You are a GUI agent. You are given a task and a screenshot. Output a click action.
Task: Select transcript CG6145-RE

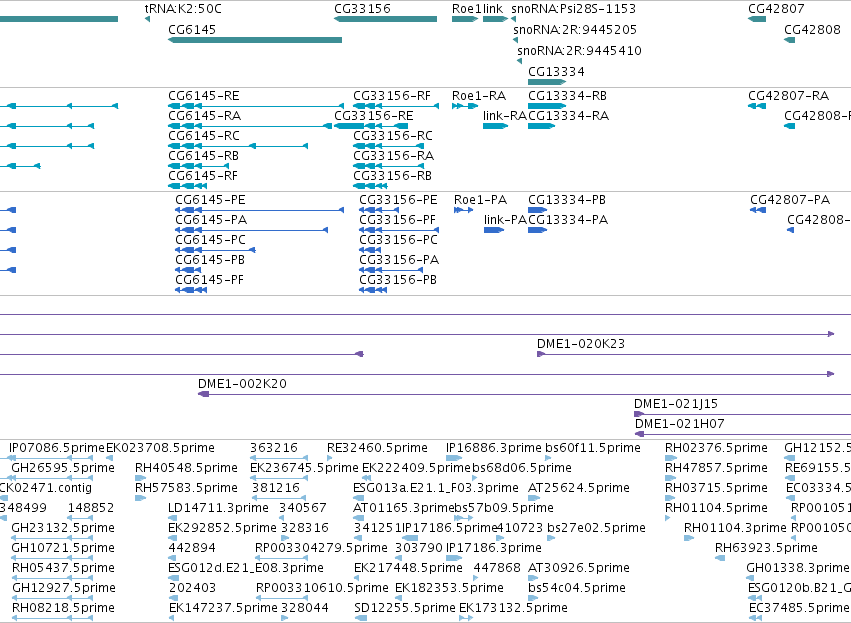coord(256,106)
